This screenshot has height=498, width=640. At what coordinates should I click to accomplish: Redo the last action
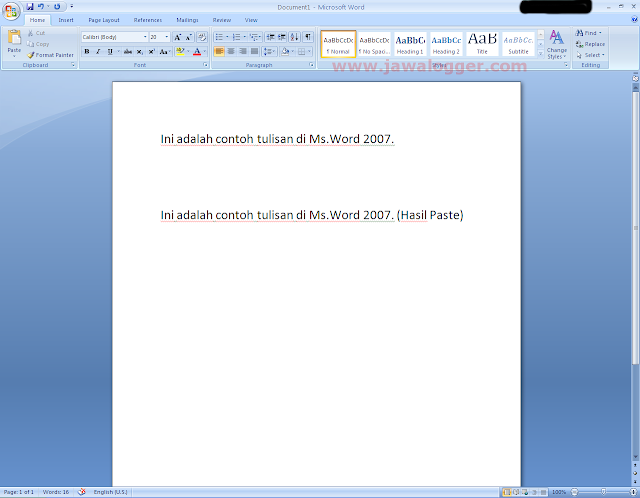pyautogui.click(x=57, y=7)
